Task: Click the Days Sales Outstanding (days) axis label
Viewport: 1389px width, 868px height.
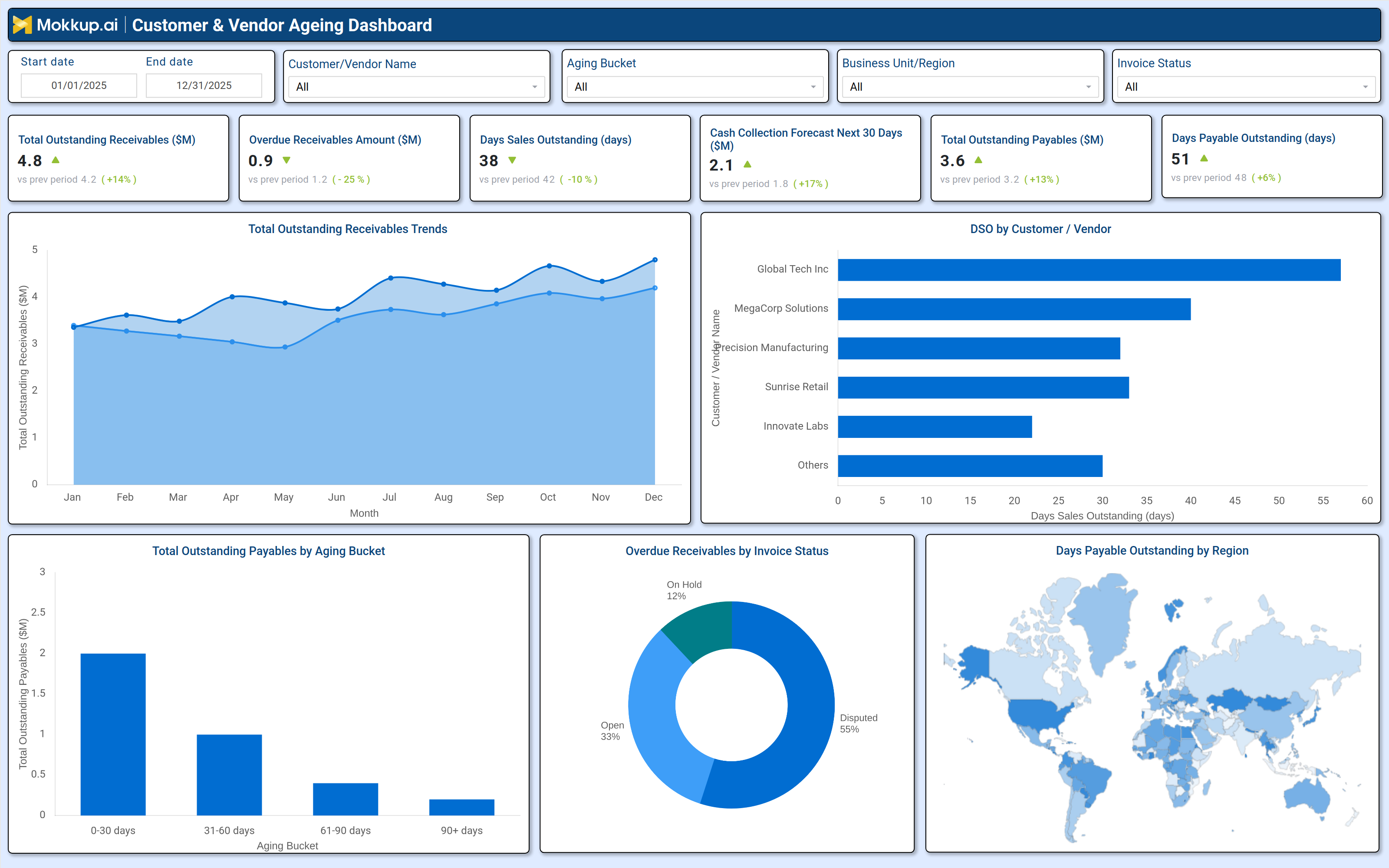Action: pos(1103,516)
